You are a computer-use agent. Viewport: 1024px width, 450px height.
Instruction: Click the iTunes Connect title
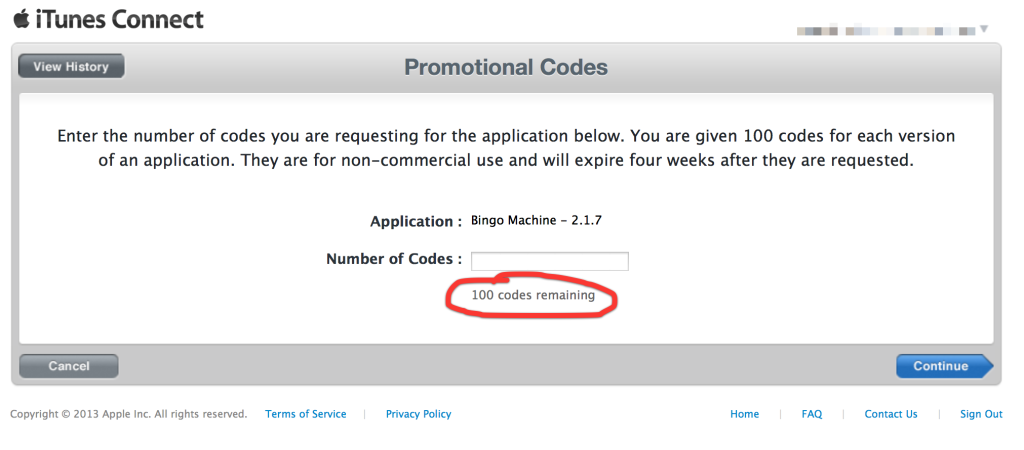tap(120, 19)
